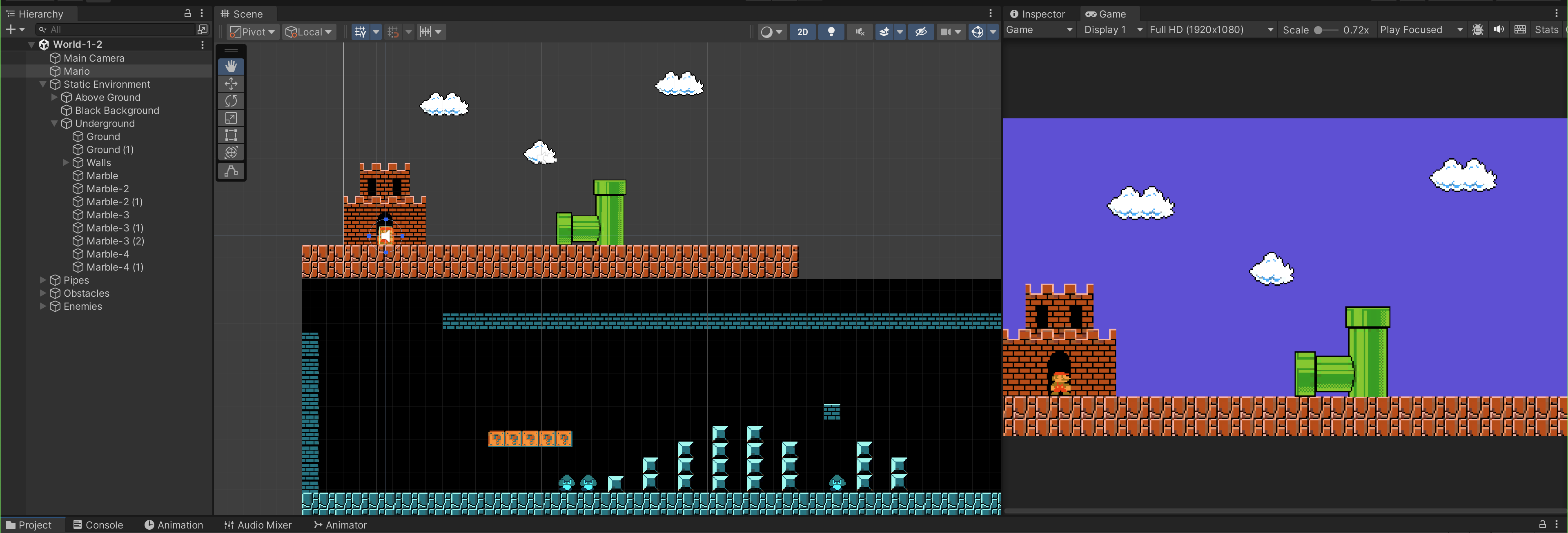Select the custom editor tools icon
Screen dimensions: 1568x533
pos(231,171)
